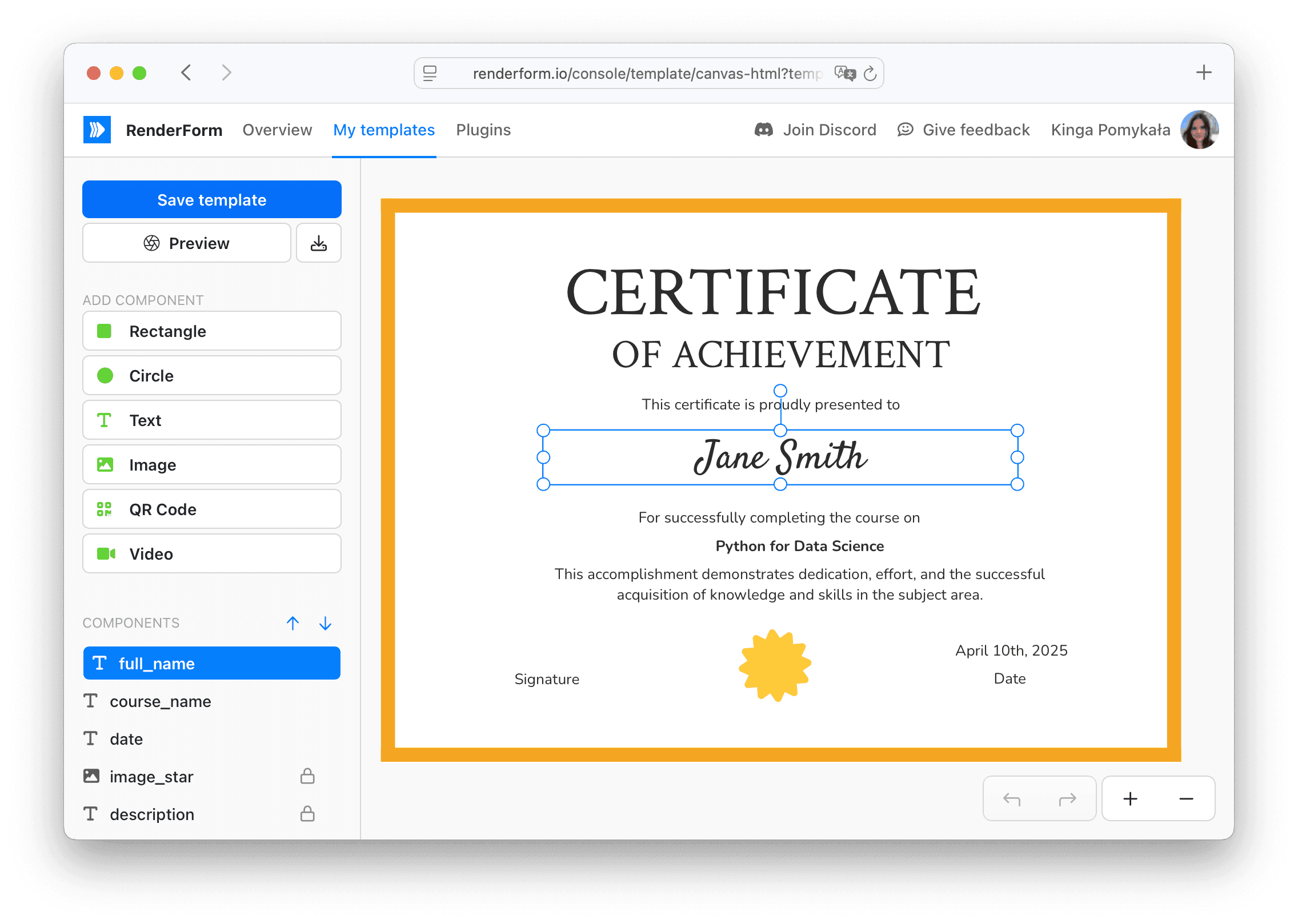Reload the page in address bar
Viewport: 1298px width, 924px height.
pos(870,74)
